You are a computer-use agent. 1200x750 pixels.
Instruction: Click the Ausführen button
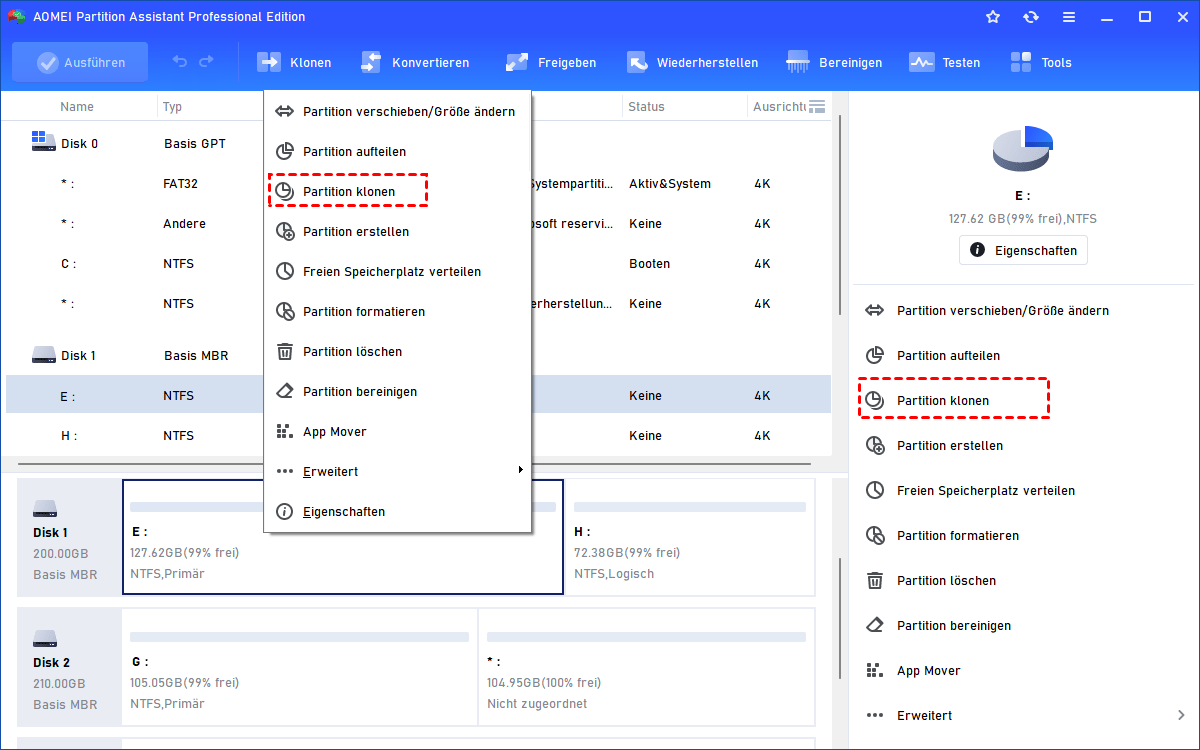(79, 61)
